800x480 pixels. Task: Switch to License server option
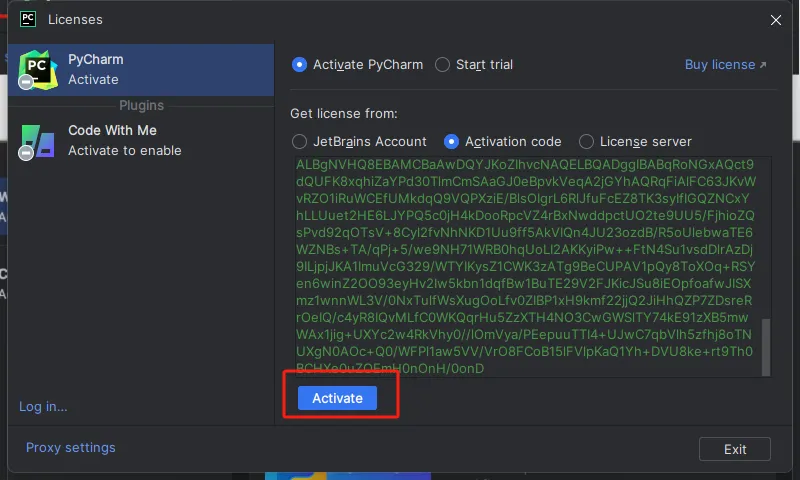(x=586, y=142)
